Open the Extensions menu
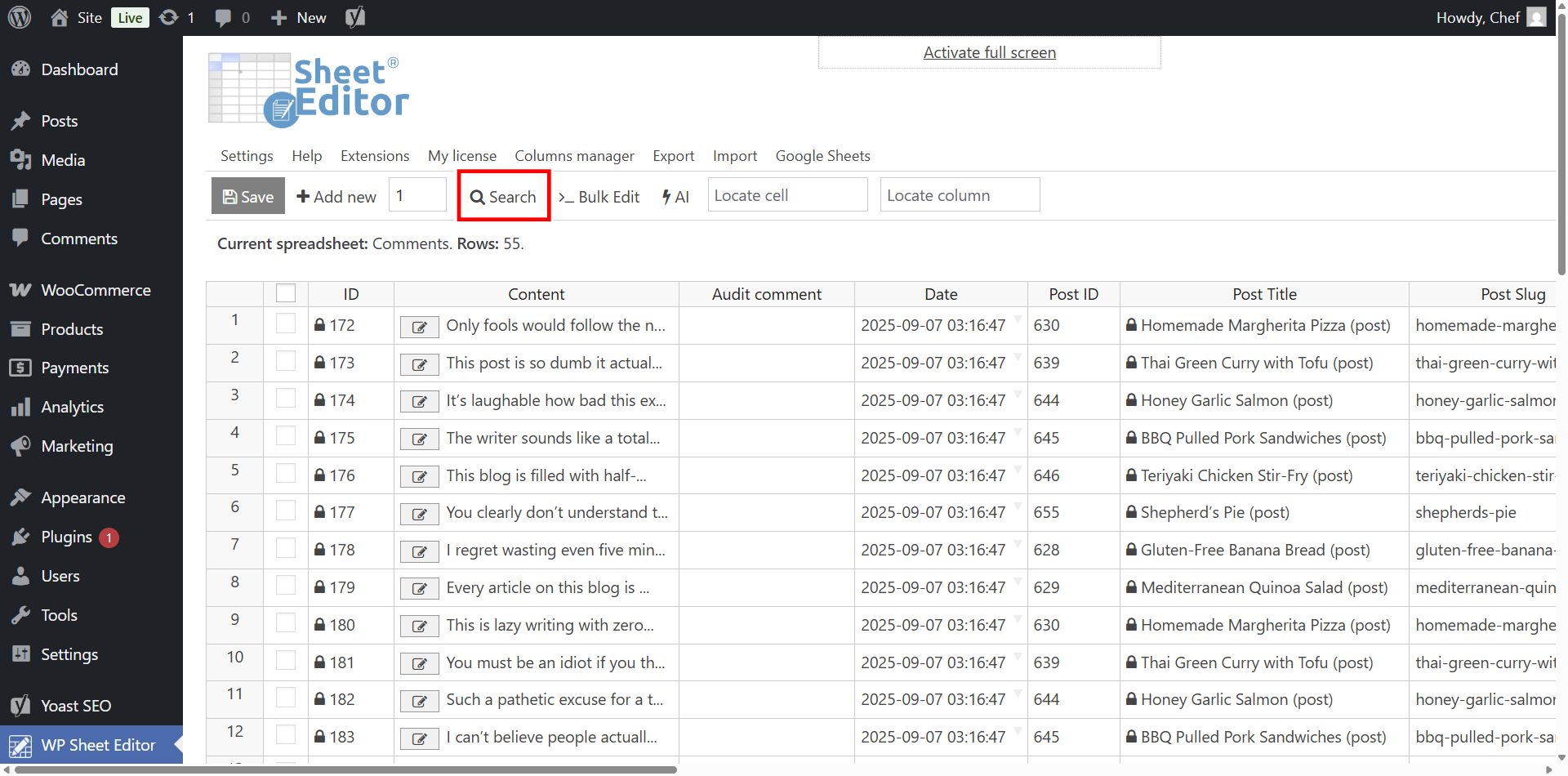Screen dimensions: 1568x776 [x=375, y=155]
